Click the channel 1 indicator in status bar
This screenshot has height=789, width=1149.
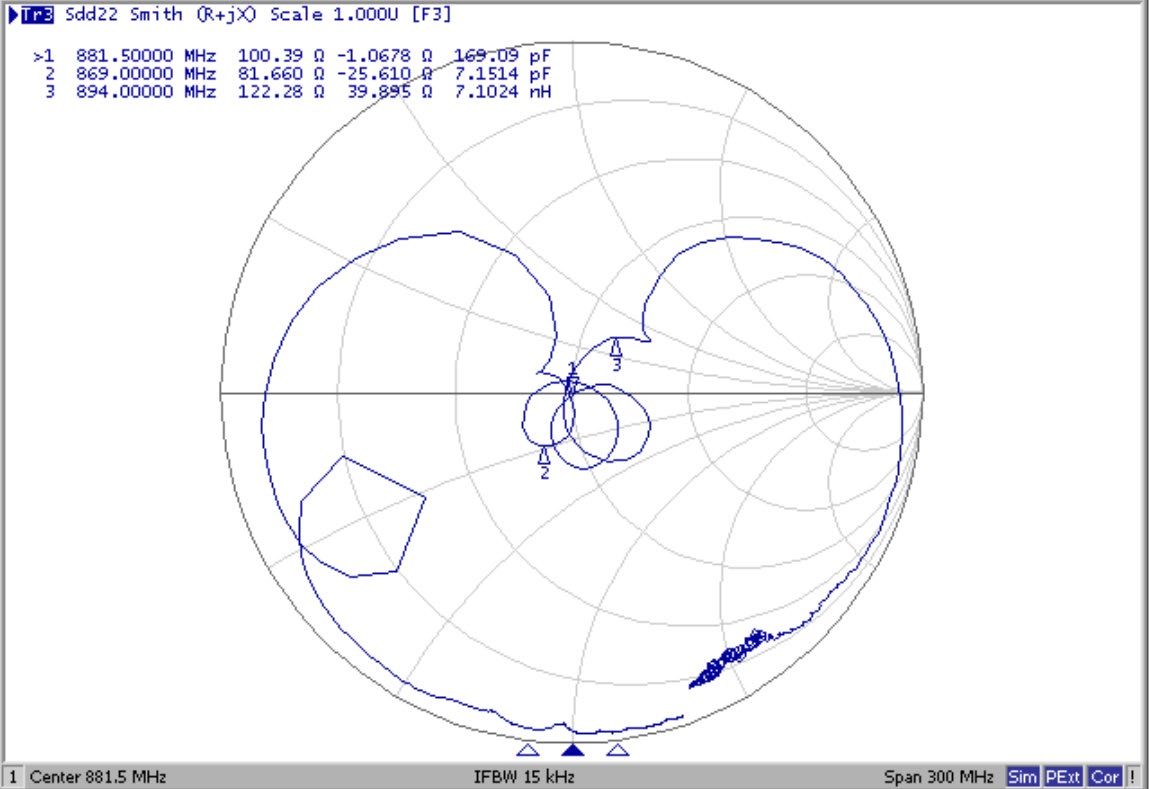13,777
